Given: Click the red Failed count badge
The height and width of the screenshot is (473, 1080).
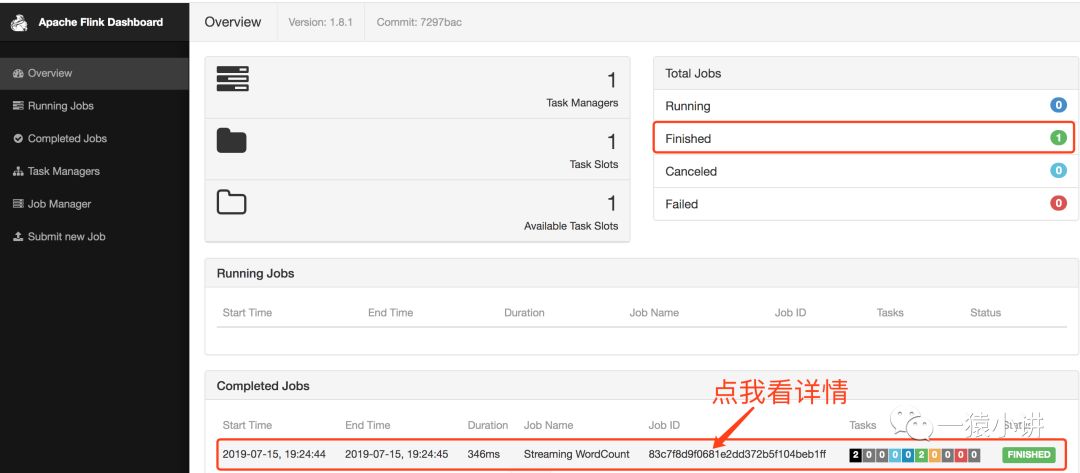Looking at the screenshot, I should click(1058, 203).
